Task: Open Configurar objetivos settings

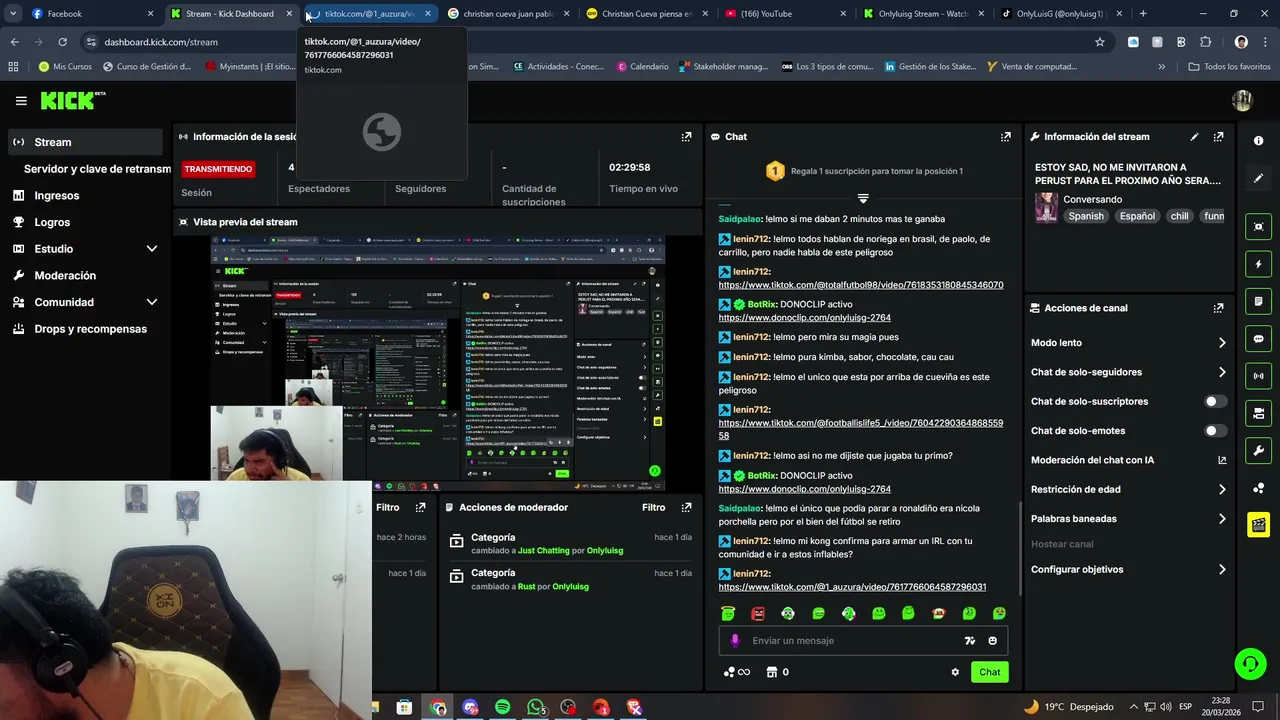Action: tap(1128, 570)
